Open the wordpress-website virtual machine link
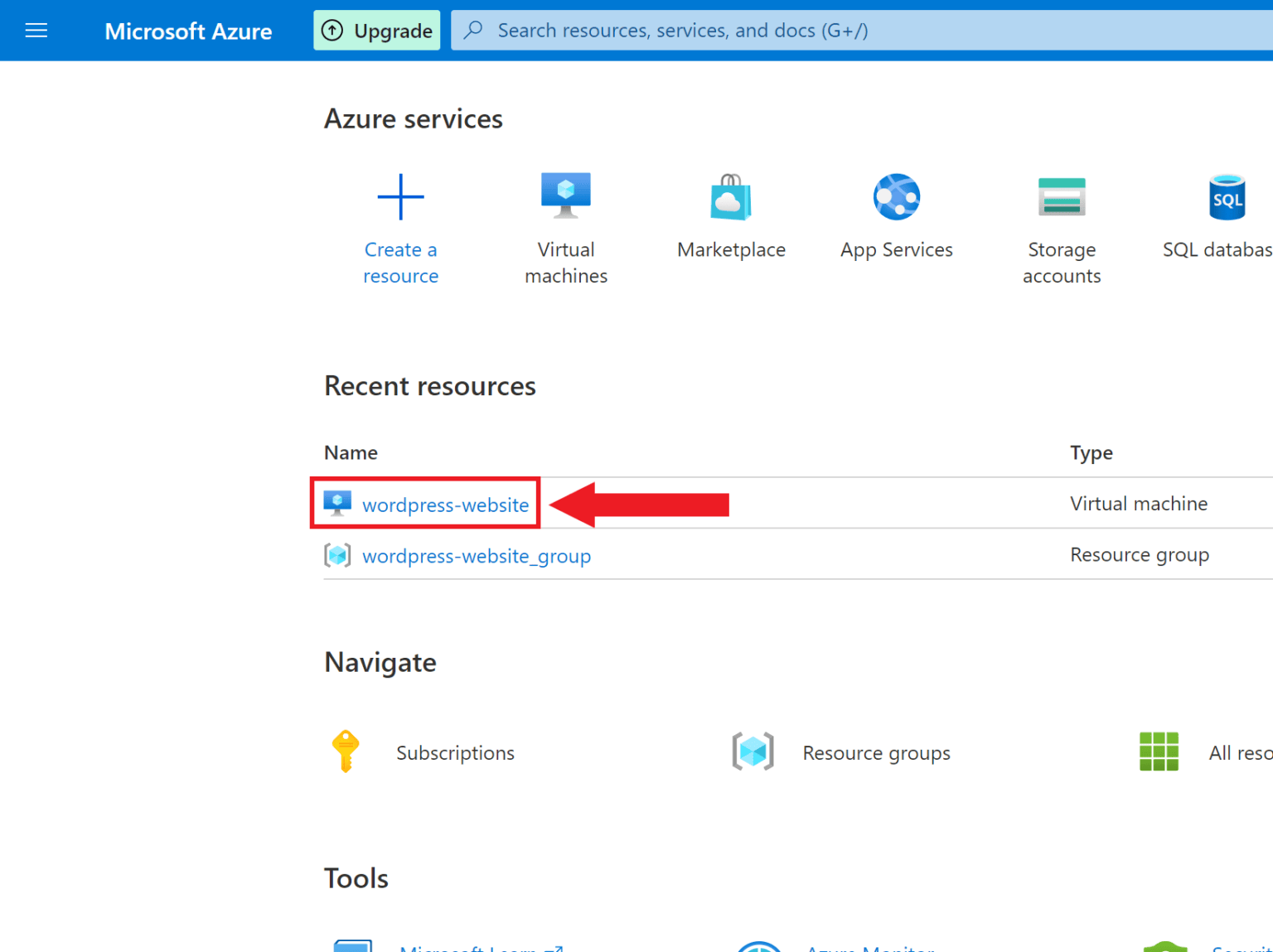Image resolution: width=1273 pixels, height=952 pixels. [x=445, y=505]
